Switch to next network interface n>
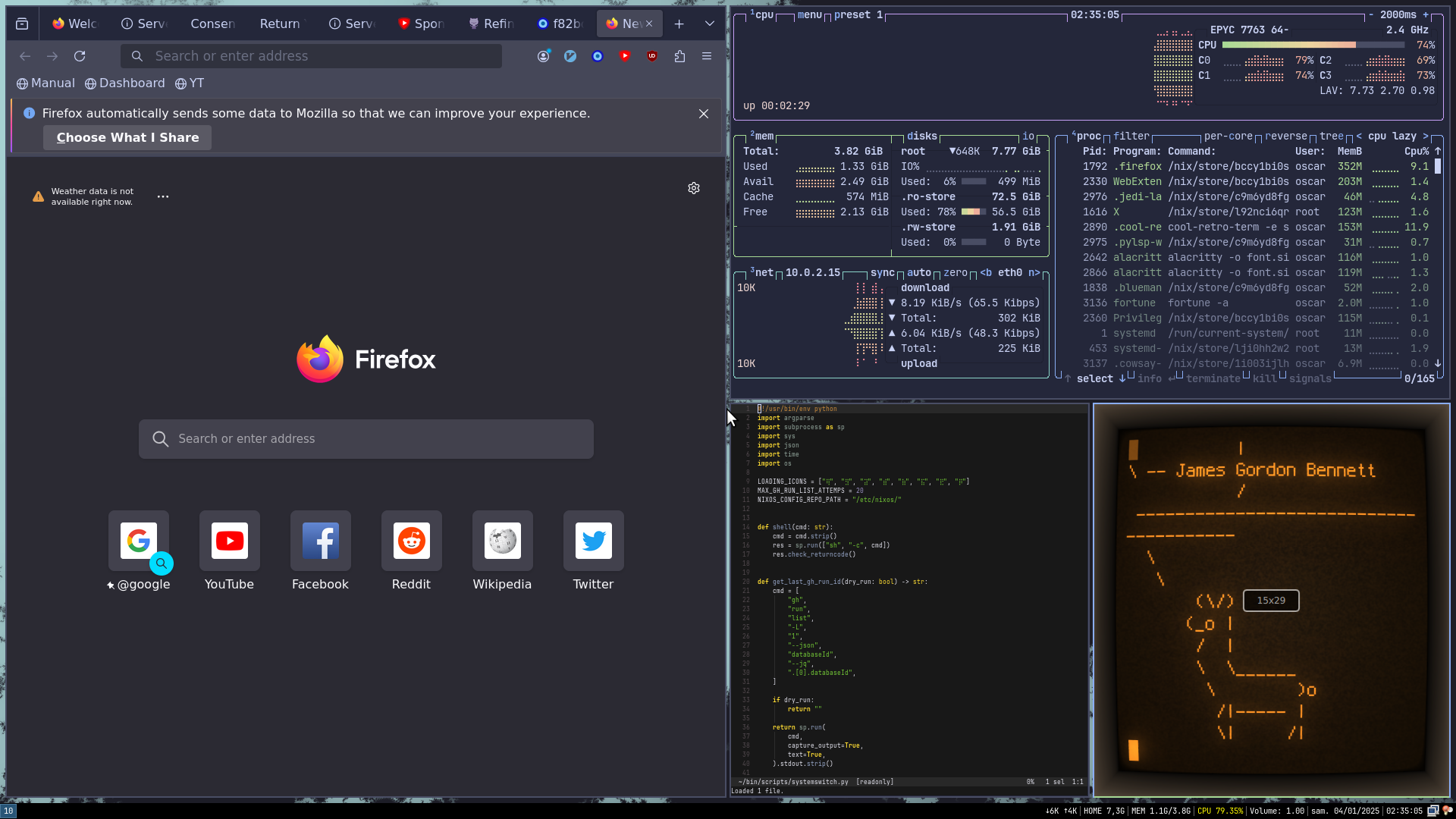Viewport: 1456px width, 819px height. click(1034, 273)
